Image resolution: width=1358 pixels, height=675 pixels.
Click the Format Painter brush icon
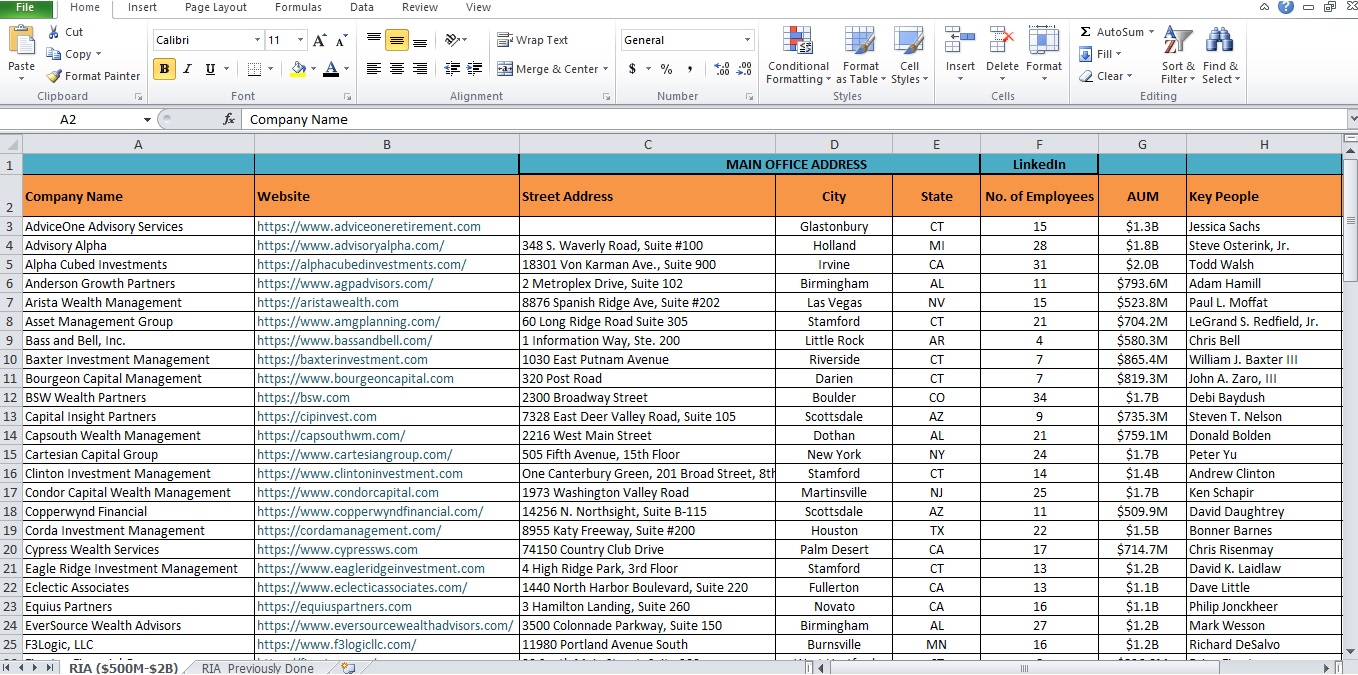click(x=54, y=76)
